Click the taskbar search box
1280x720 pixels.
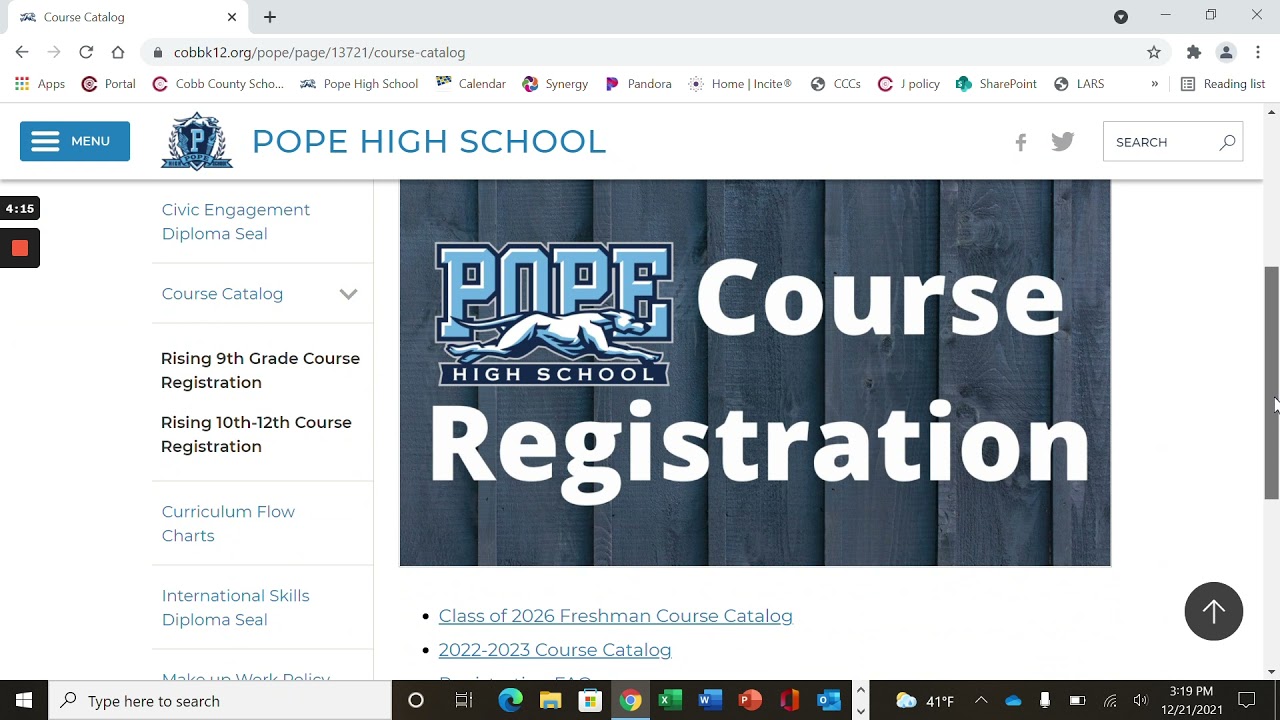click(x=220, y=700)
